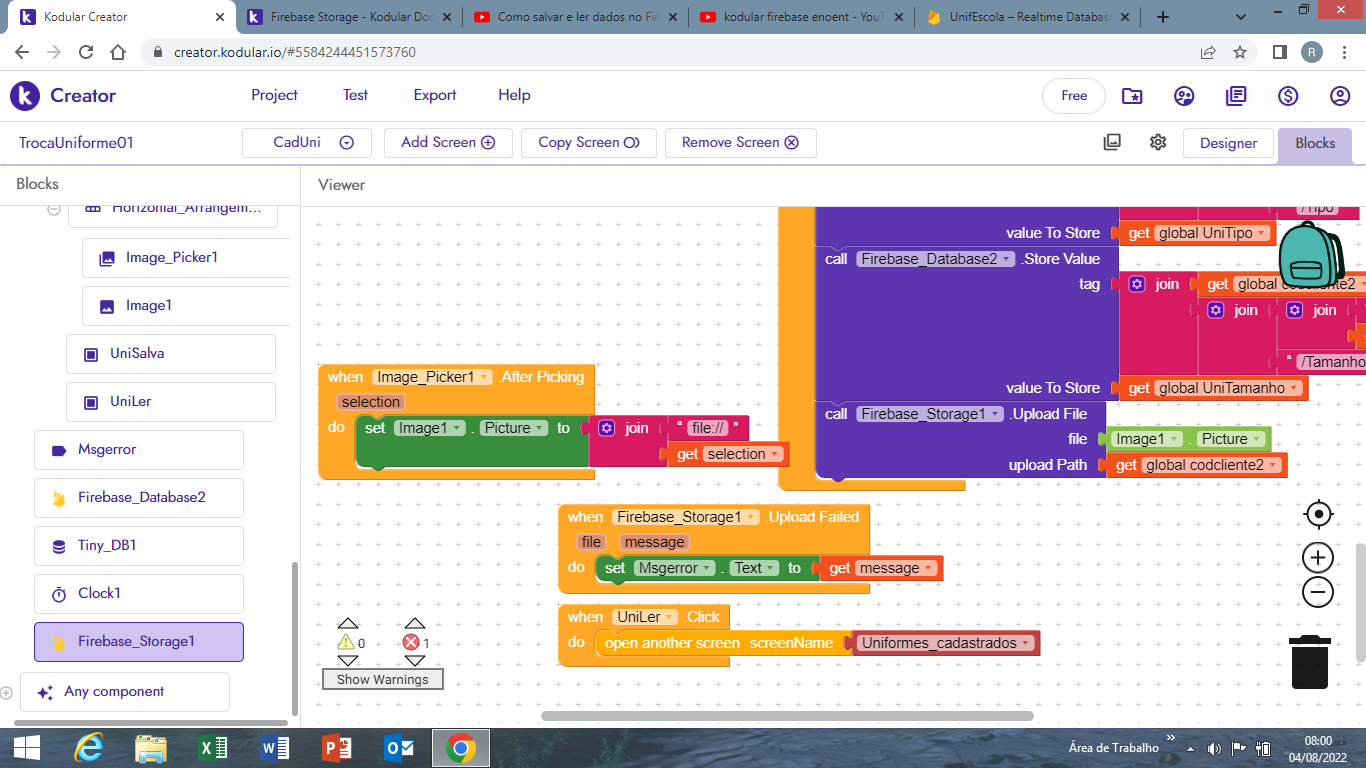
Task: Center the workspace with the crosshair icon
Action: [x=1319, y=514]
